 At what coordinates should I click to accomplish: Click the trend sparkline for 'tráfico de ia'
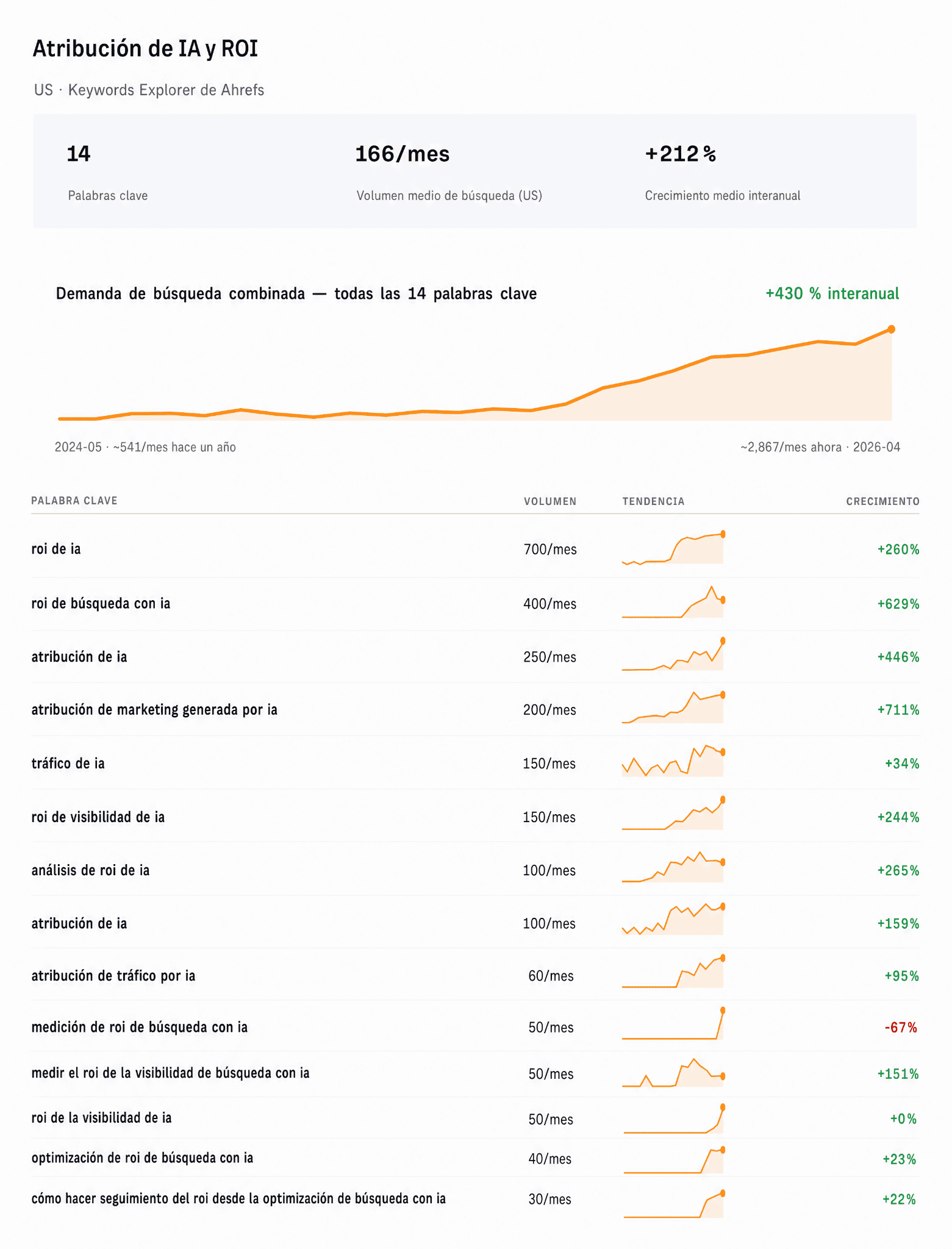(x=673, y=760)
